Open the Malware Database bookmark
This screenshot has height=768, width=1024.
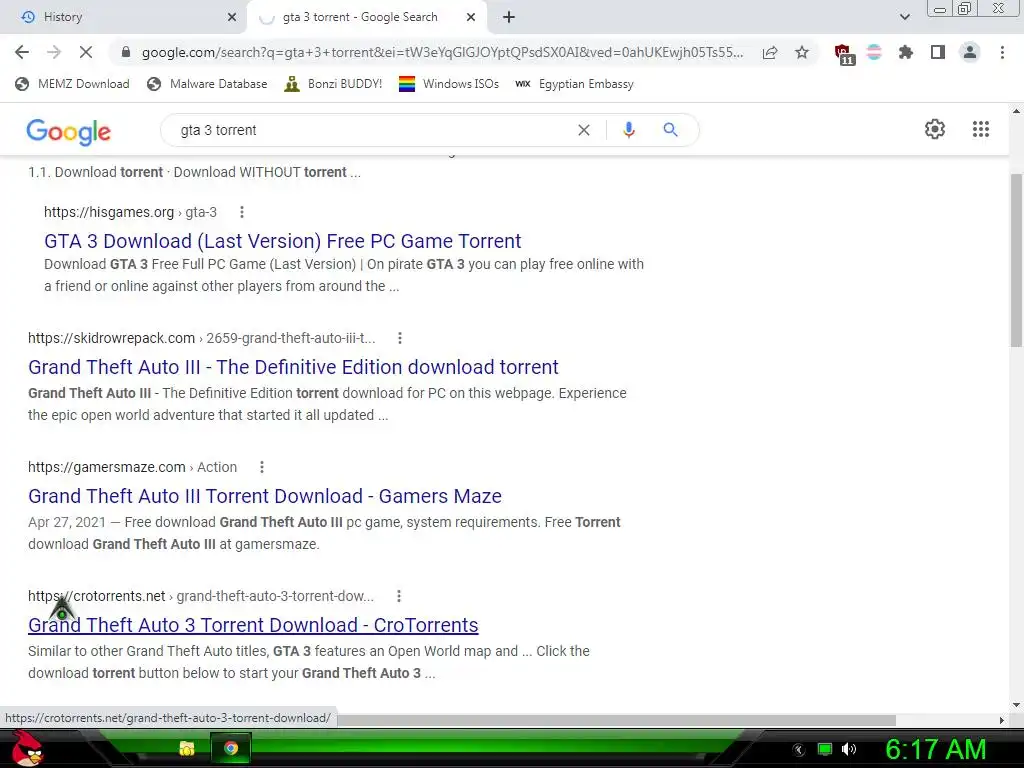pos(208,84)
